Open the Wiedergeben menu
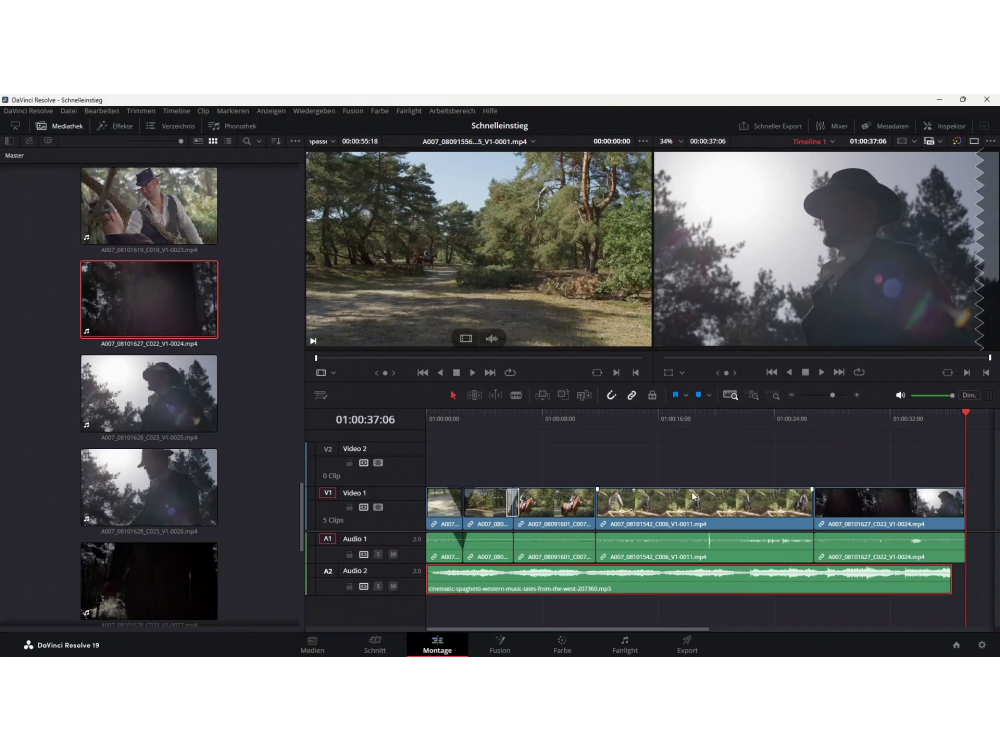 [x=314, y=111]
